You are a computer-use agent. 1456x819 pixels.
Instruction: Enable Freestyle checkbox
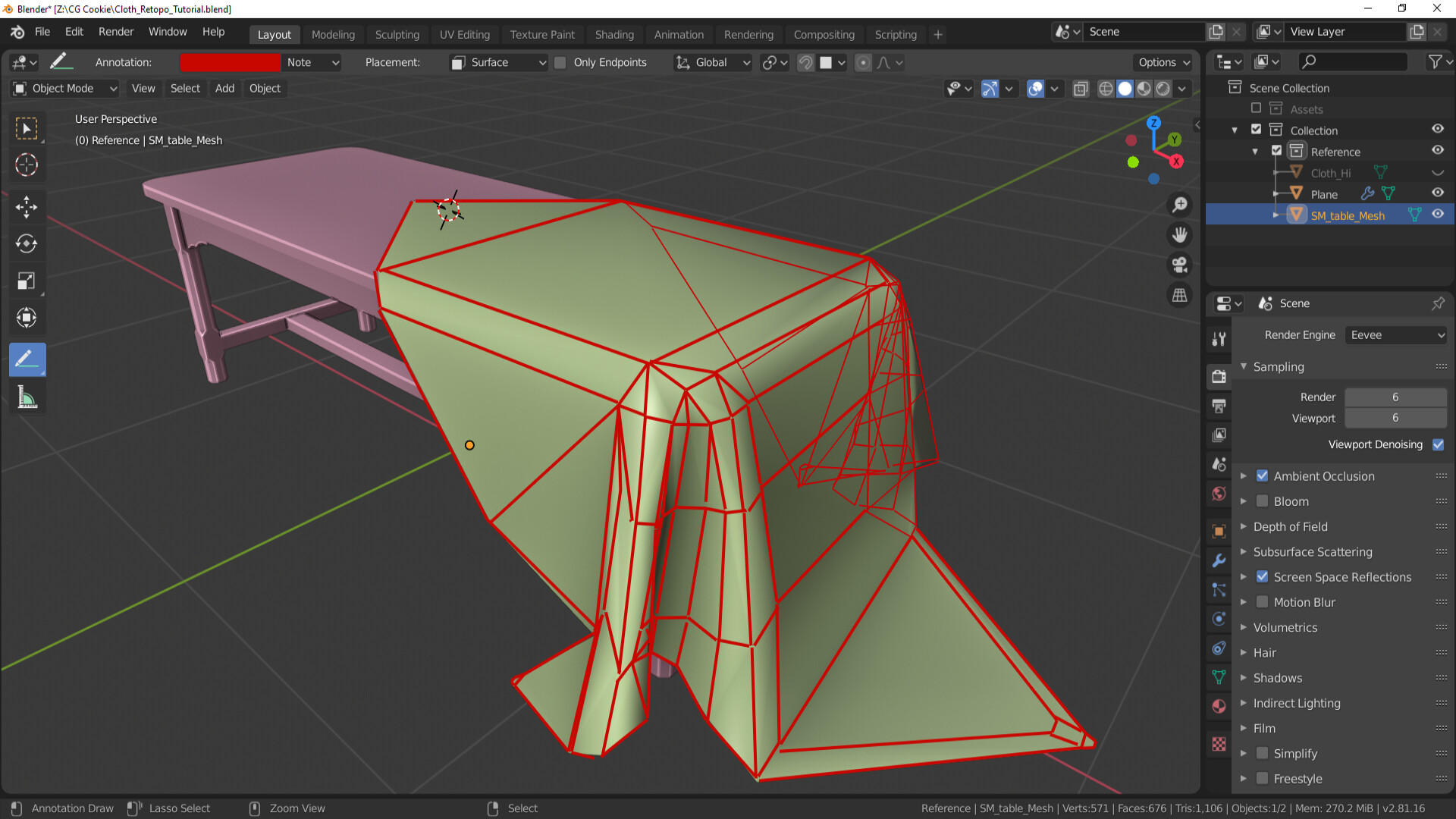pyautogui.click(x=1262, y=779)
